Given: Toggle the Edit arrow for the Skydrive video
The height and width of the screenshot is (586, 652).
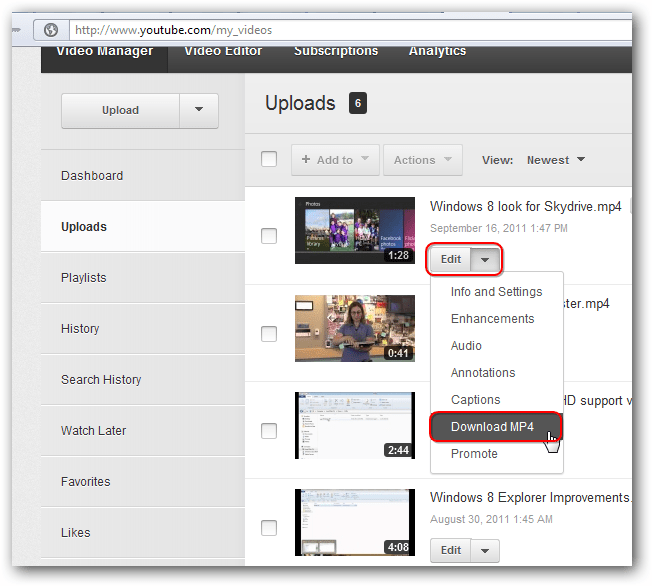Looking at the screenshot, I should pos(485,260).
